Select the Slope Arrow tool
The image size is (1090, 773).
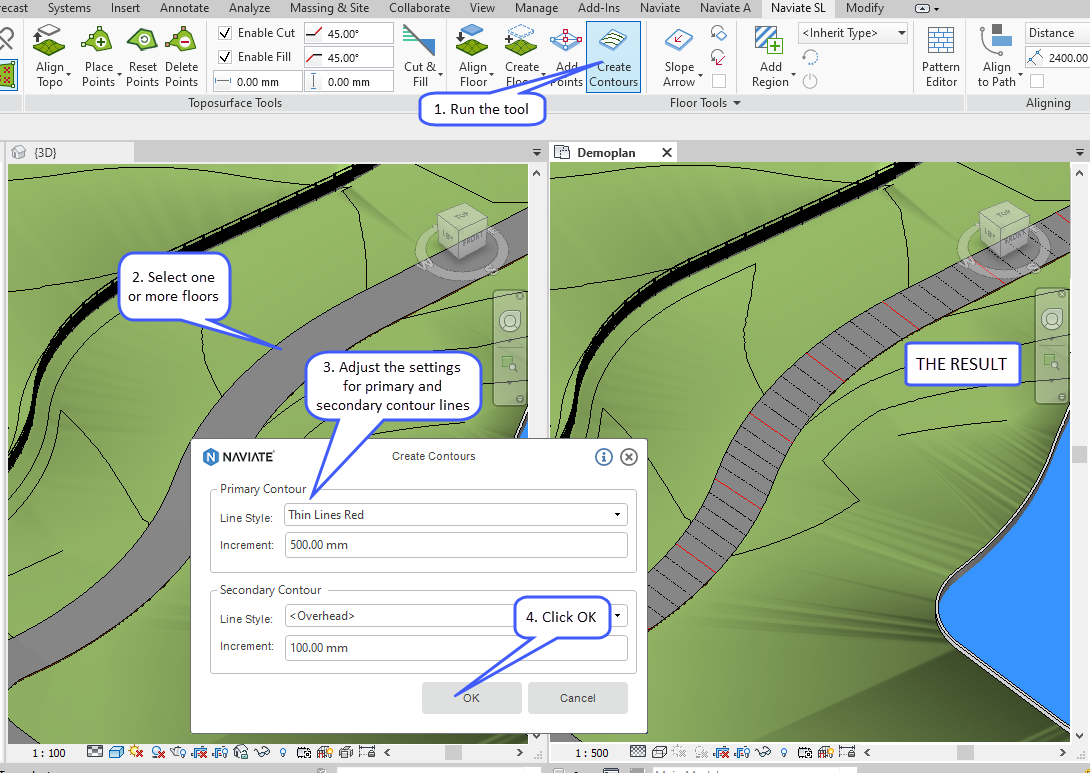click(679, 57)
